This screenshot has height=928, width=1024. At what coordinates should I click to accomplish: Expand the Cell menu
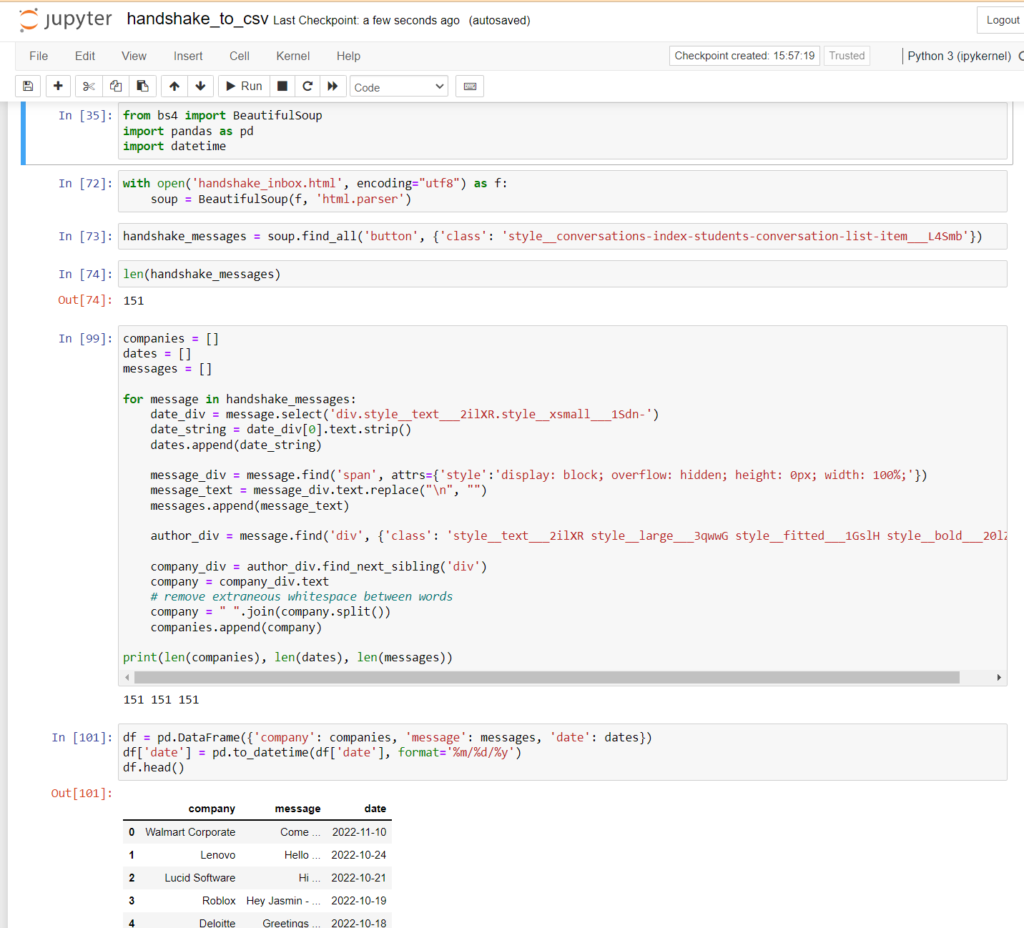239,56
